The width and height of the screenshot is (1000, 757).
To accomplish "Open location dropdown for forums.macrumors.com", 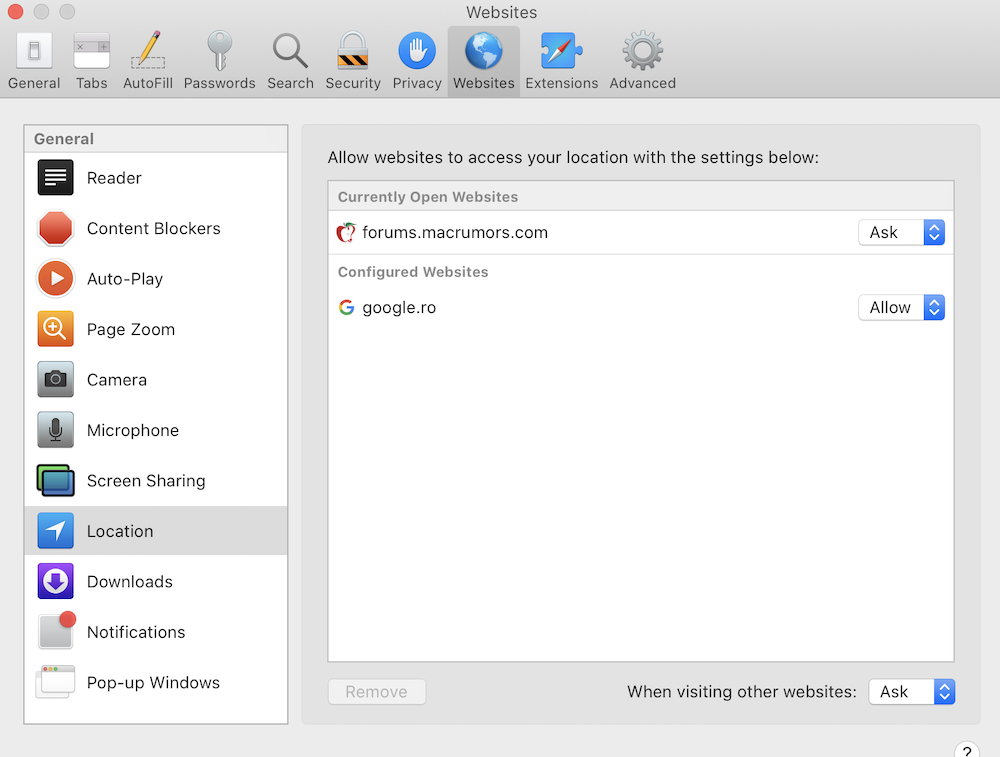I will [901, 232].
